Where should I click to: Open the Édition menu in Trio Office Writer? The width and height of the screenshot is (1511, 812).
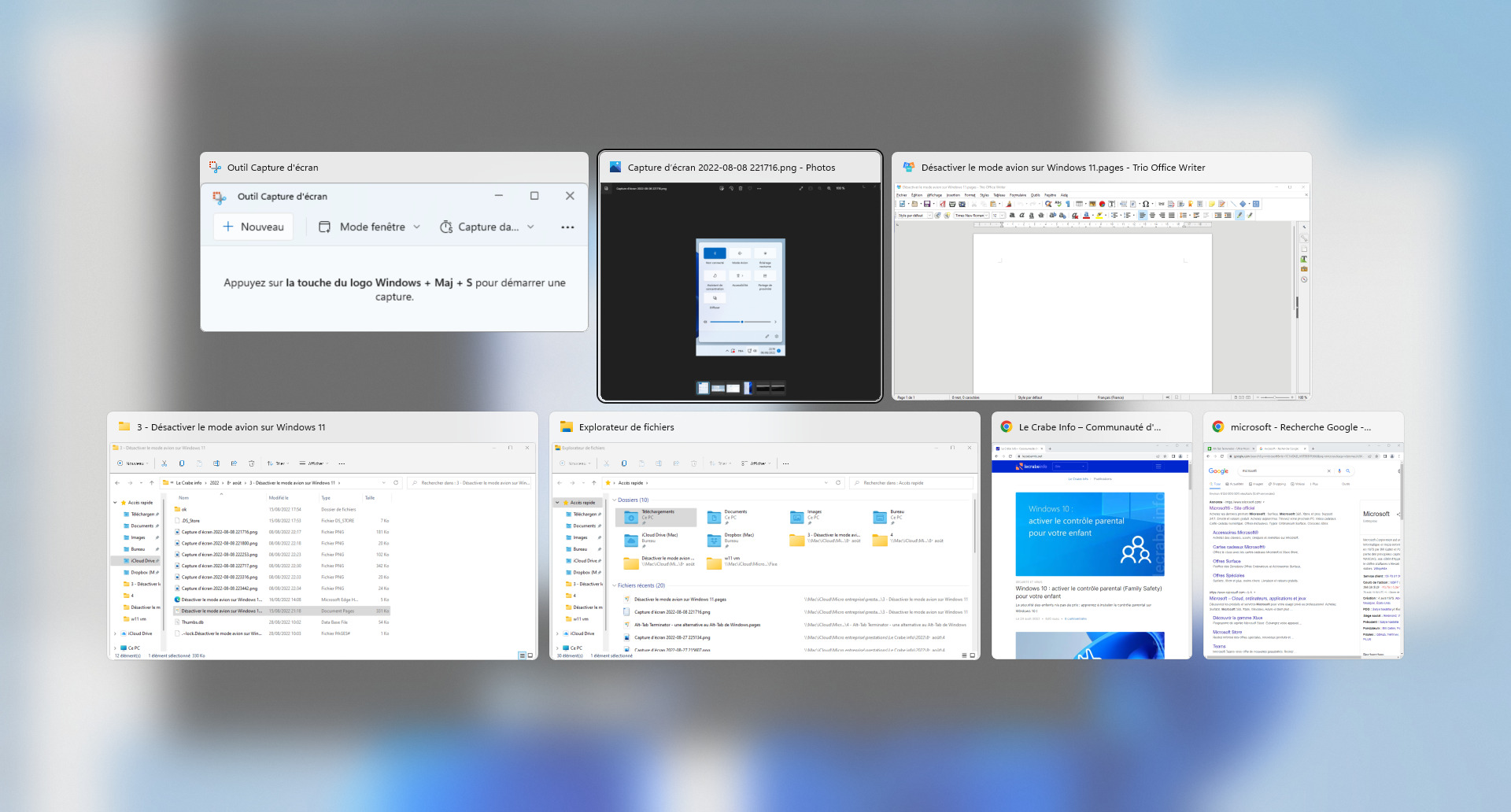point(917,195)
